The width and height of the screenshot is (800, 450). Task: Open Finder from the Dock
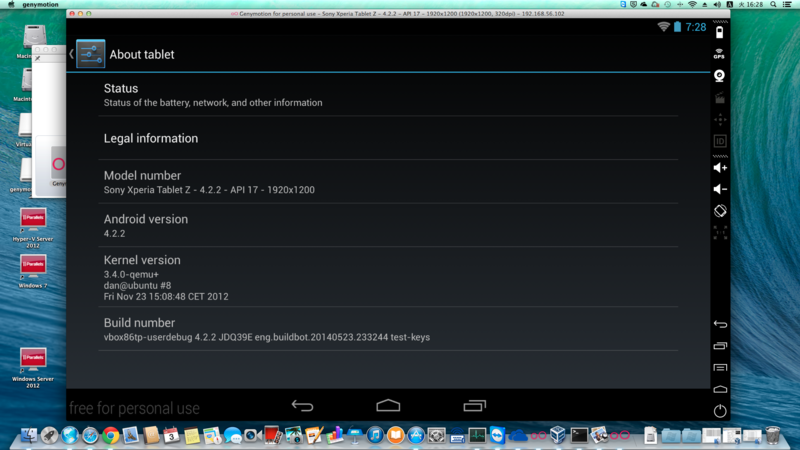click(x=29, y=435)
